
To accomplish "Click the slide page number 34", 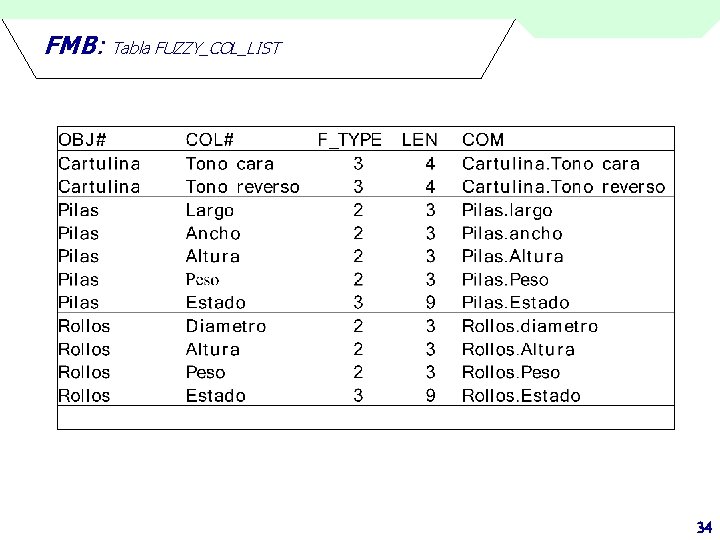I will pos(704,527).
